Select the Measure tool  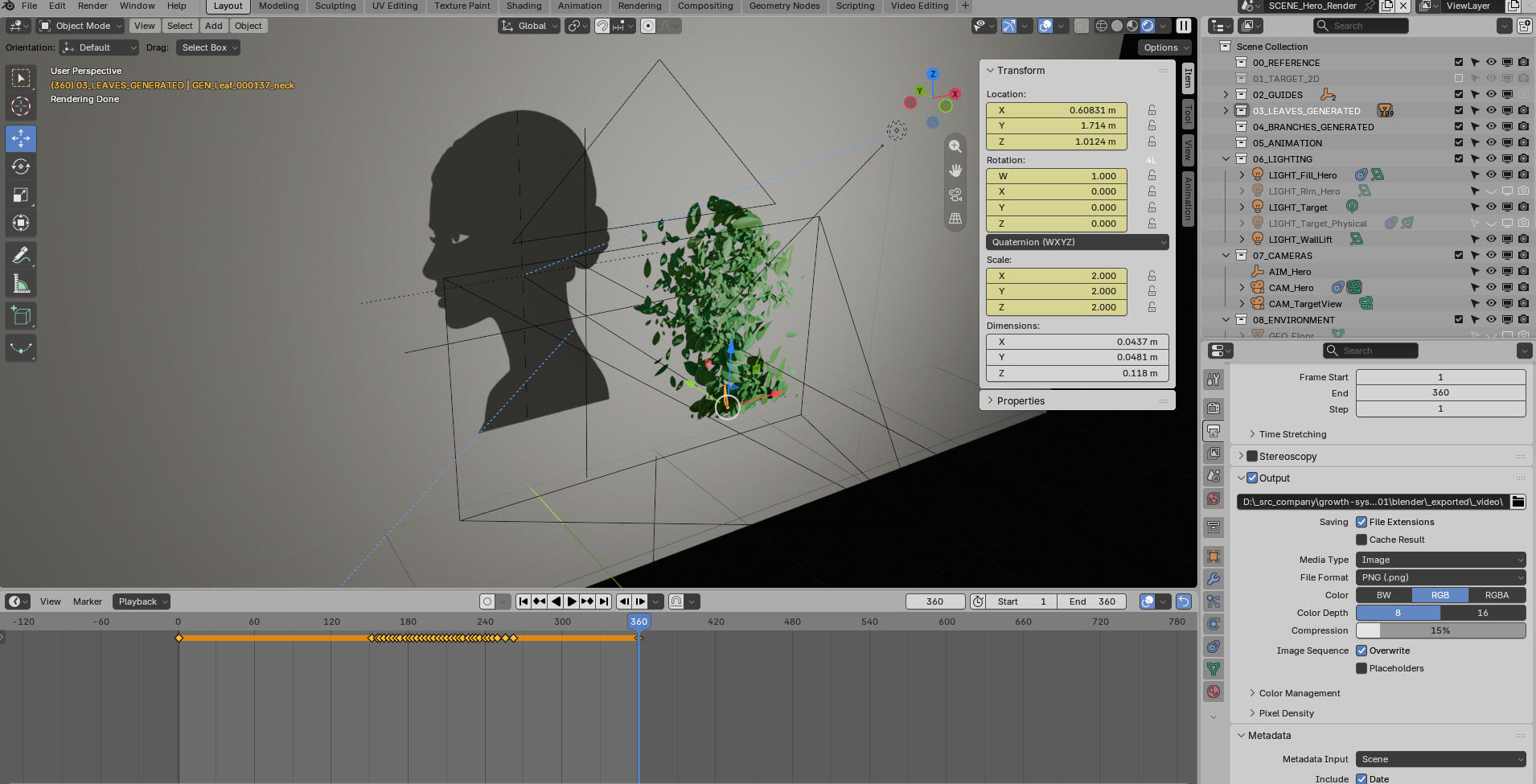click(21, 284)
